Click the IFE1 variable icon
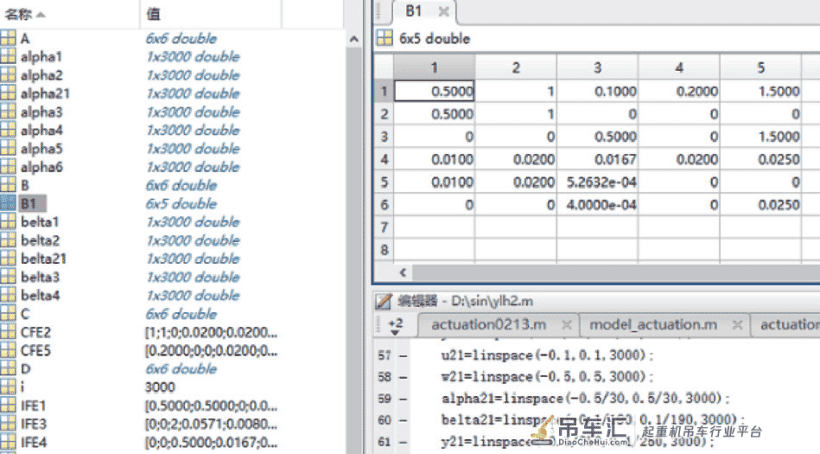The height and width of the screenshot is (454, 820). pyautogui.click(x=8, y=405)
